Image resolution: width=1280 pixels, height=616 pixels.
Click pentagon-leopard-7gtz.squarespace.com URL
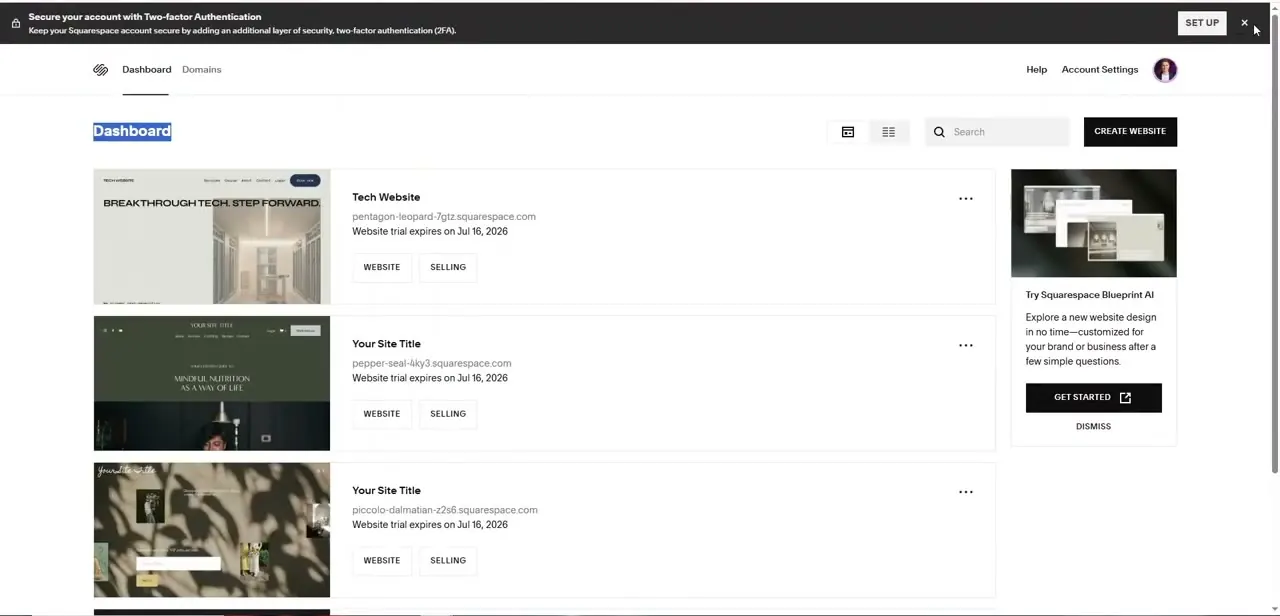coord(444,217)
